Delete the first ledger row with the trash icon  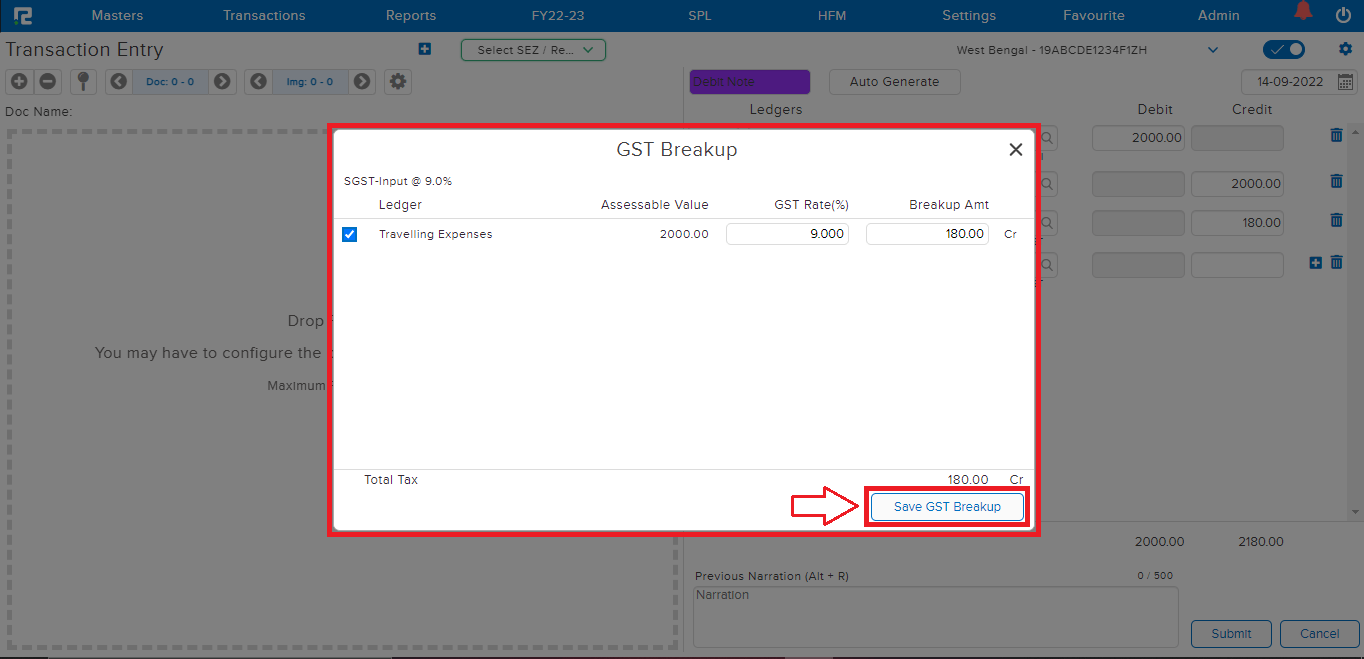(x=1336, y=136)
